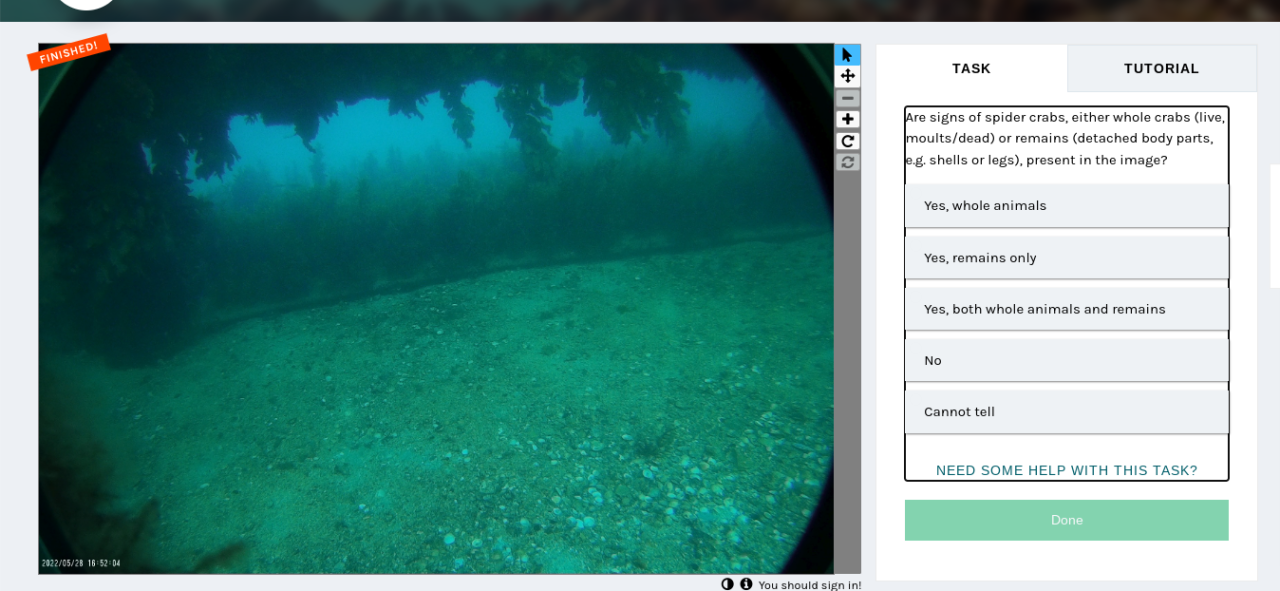This screenshot has width=1280, height=591.
Task: Select the pan/move image tool
Action: (847, 76)
